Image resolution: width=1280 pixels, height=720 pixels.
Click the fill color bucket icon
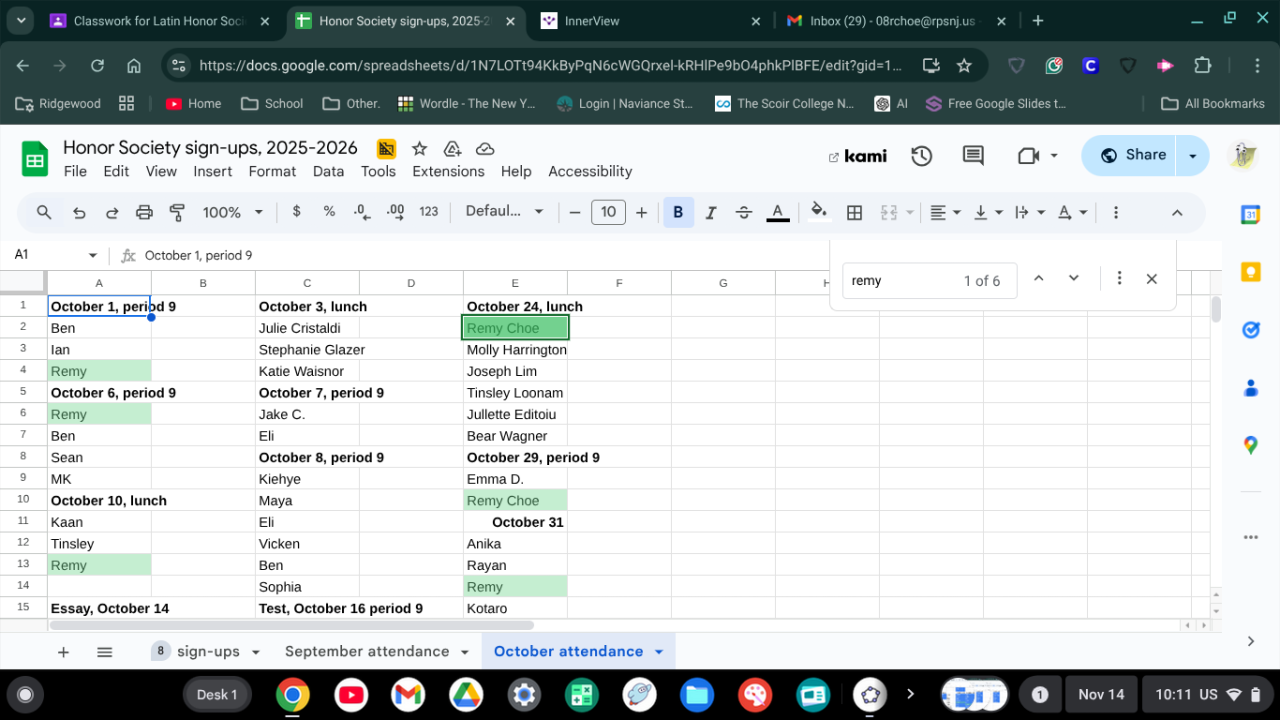click(819, 211)
